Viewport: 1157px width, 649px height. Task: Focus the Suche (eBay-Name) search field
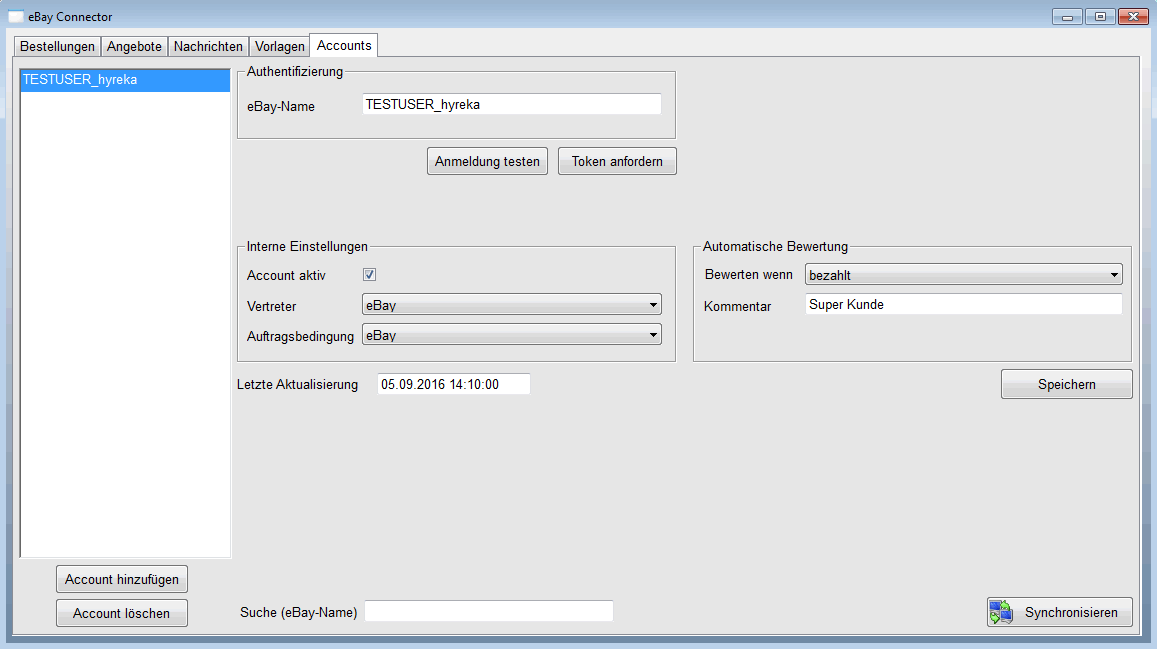(x=489, y=611)
